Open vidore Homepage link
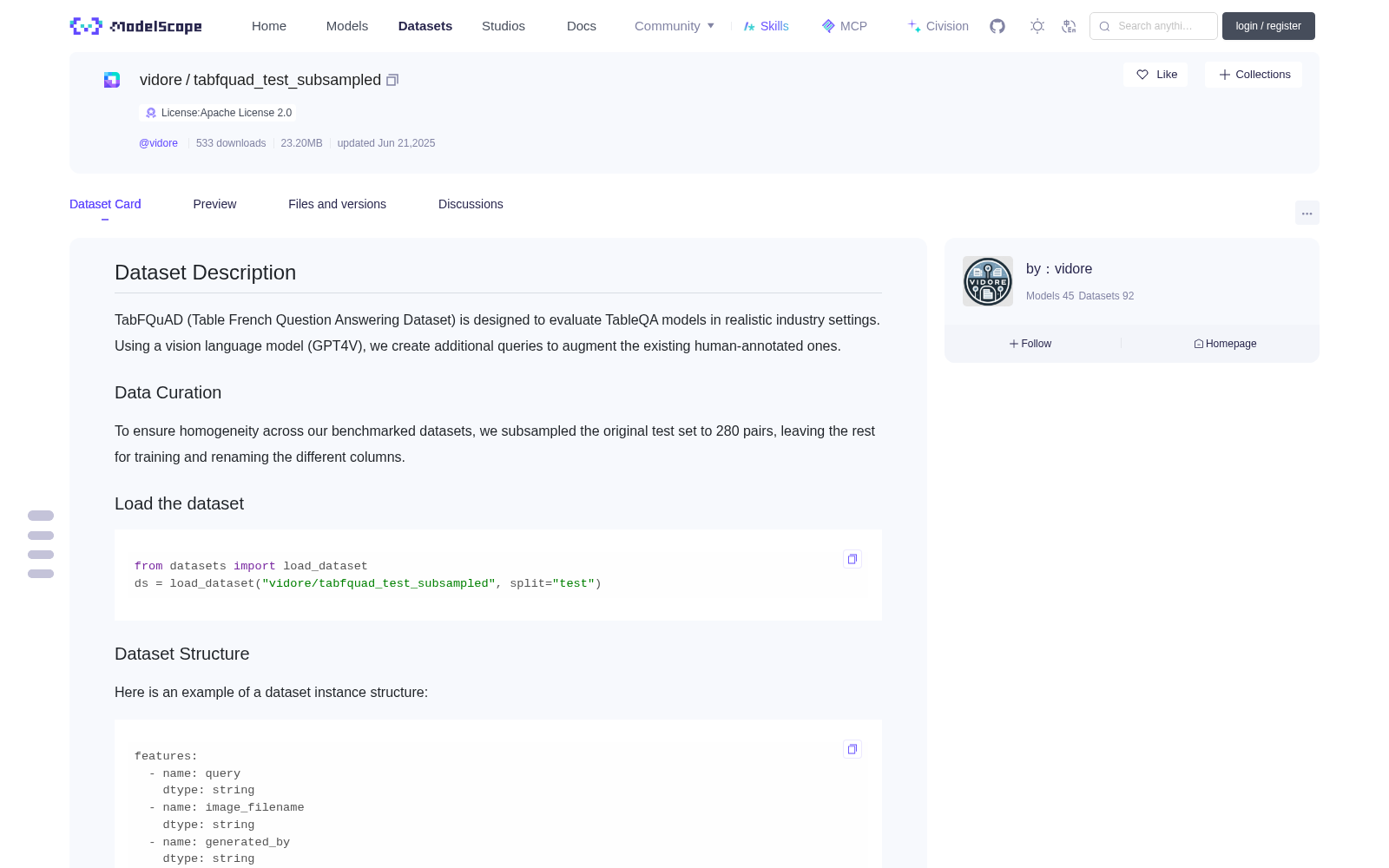Screen dimensions: 1389x868 click(1225, 344)
